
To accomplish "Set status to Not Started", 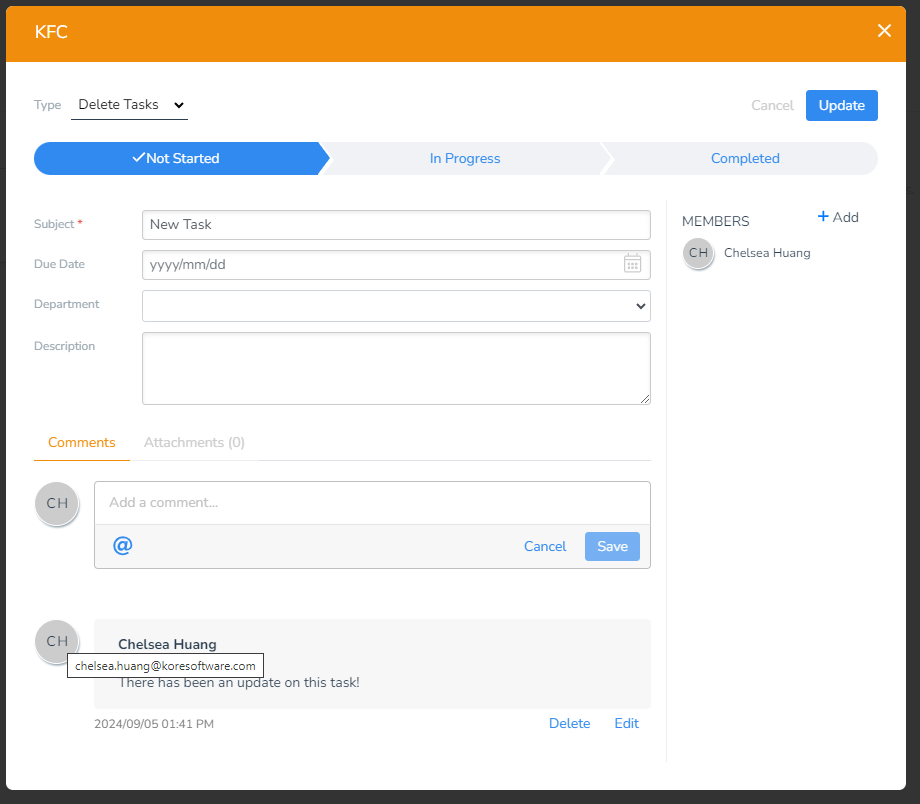I will point(179,158).
